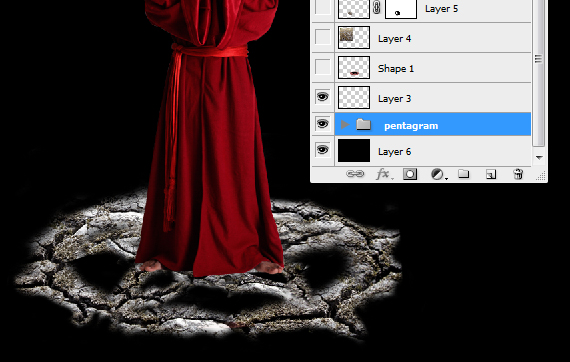Expand the pentagram group triangle
Viewport: 570px width, 362px height.
[x=345, y=125]
